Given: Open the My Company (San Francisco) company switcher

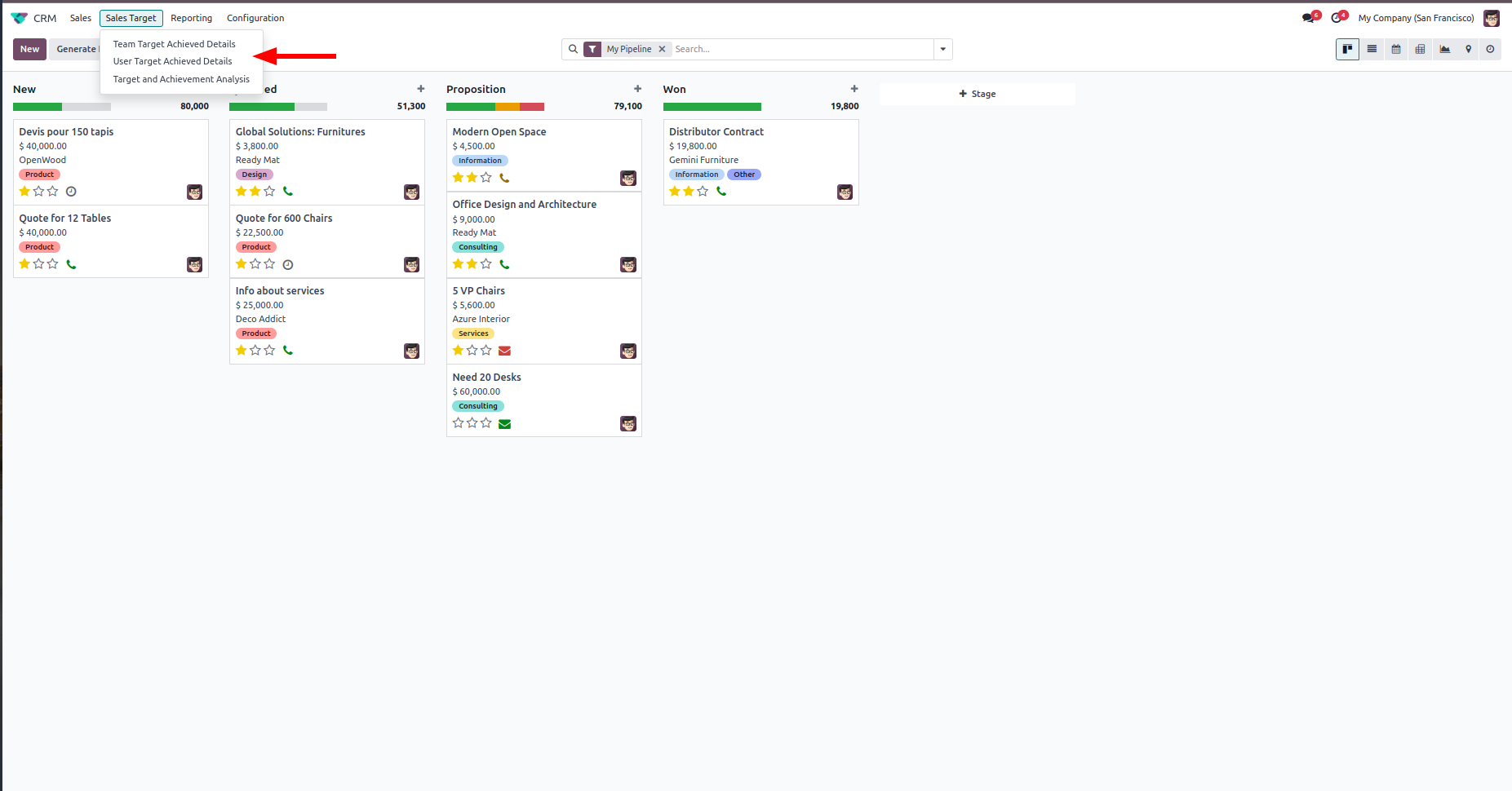Looking at the screenshot, I should pos(1416,18).
